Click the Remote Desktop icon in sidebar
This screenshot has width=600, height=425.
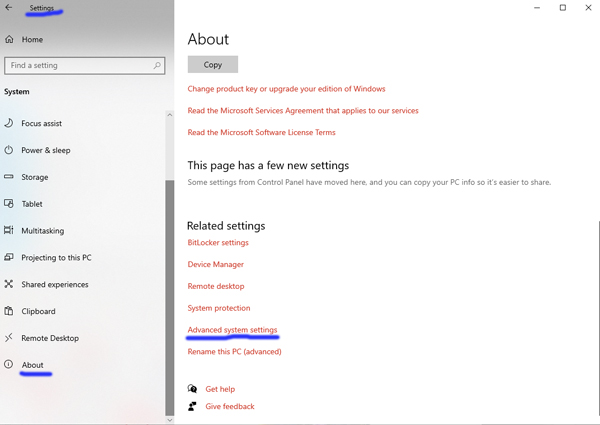coord(9,338)
